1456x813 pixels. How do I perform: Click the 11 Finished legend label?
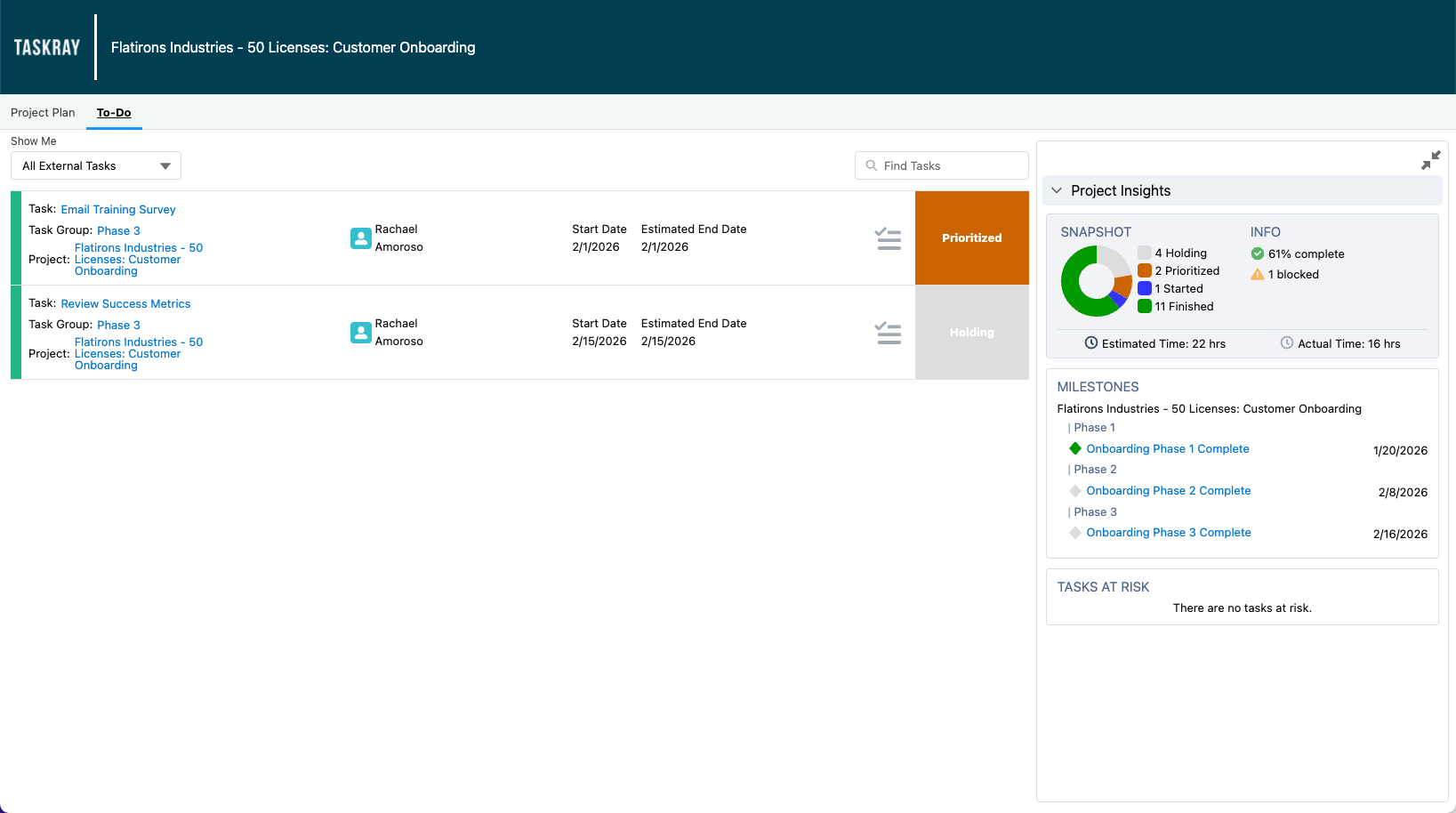(1185, 307)
